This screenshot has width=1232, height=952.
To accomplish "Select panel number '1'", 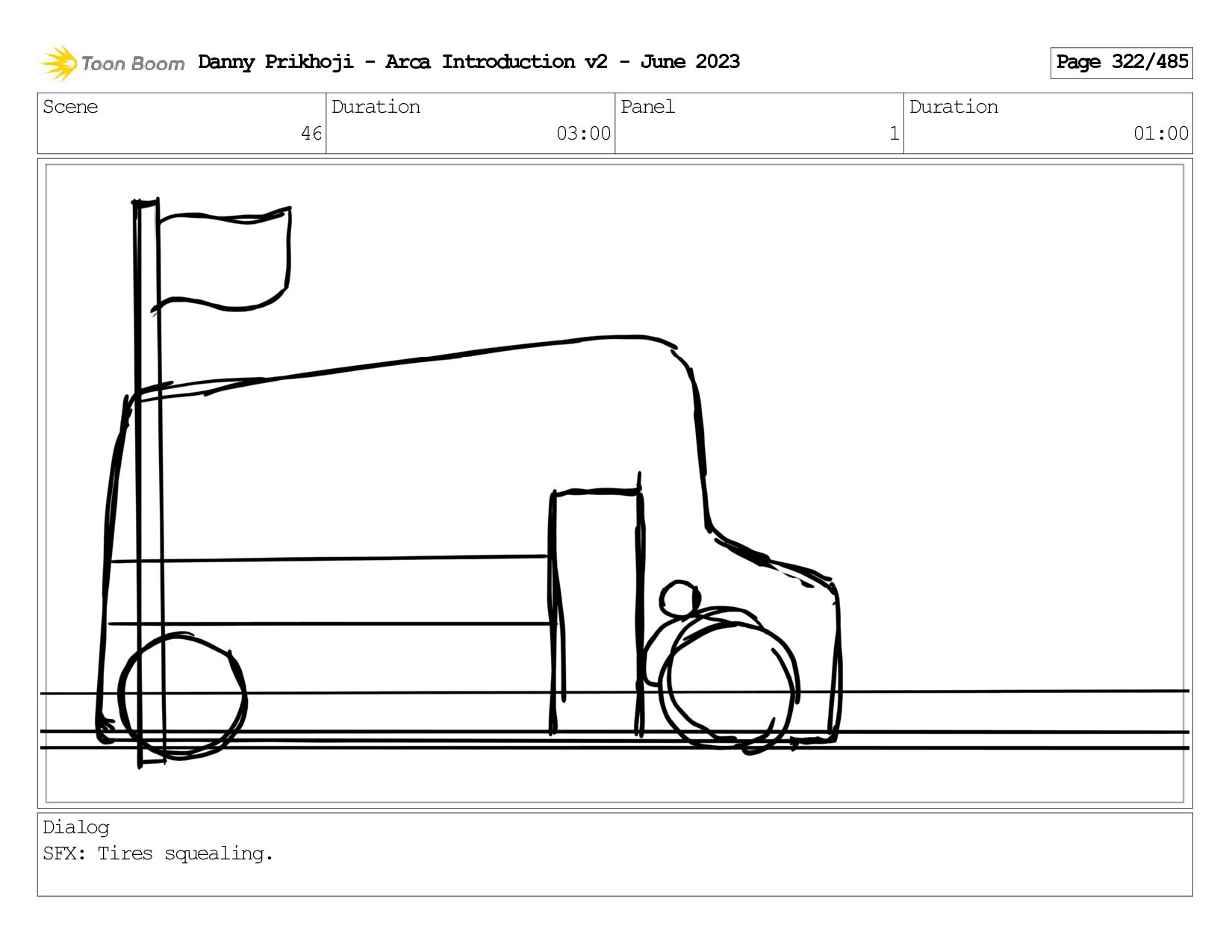I will click(x=895, y=134).
